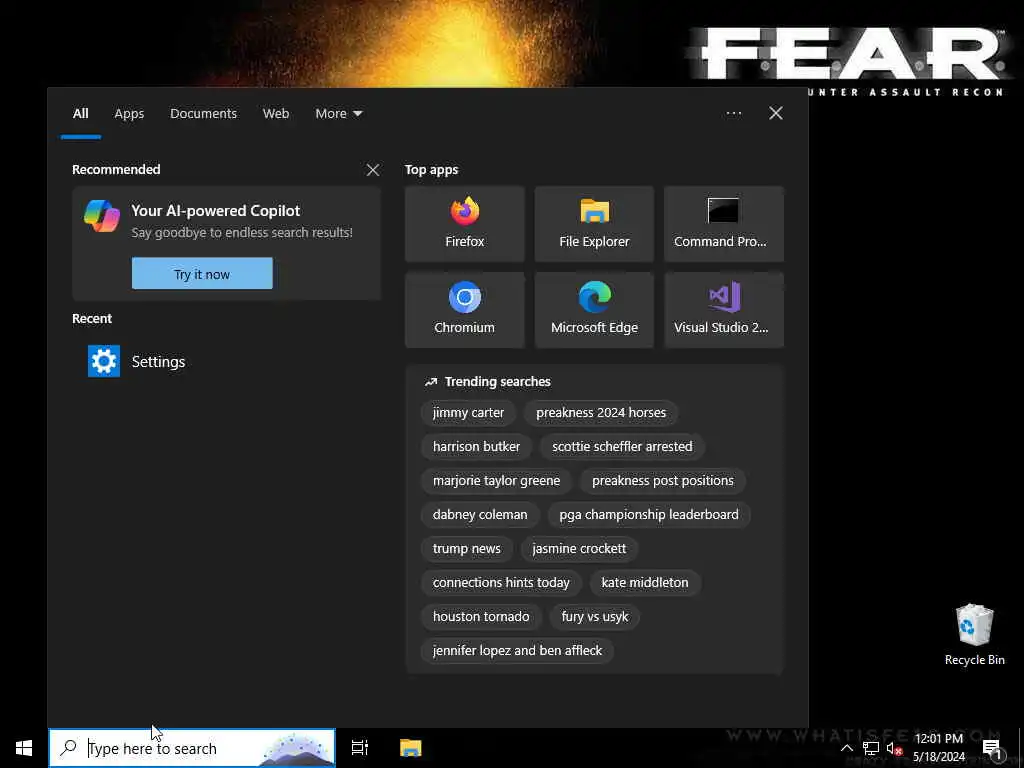
Task: Click preakness post positions chip
Action: (x=663, y=481)
